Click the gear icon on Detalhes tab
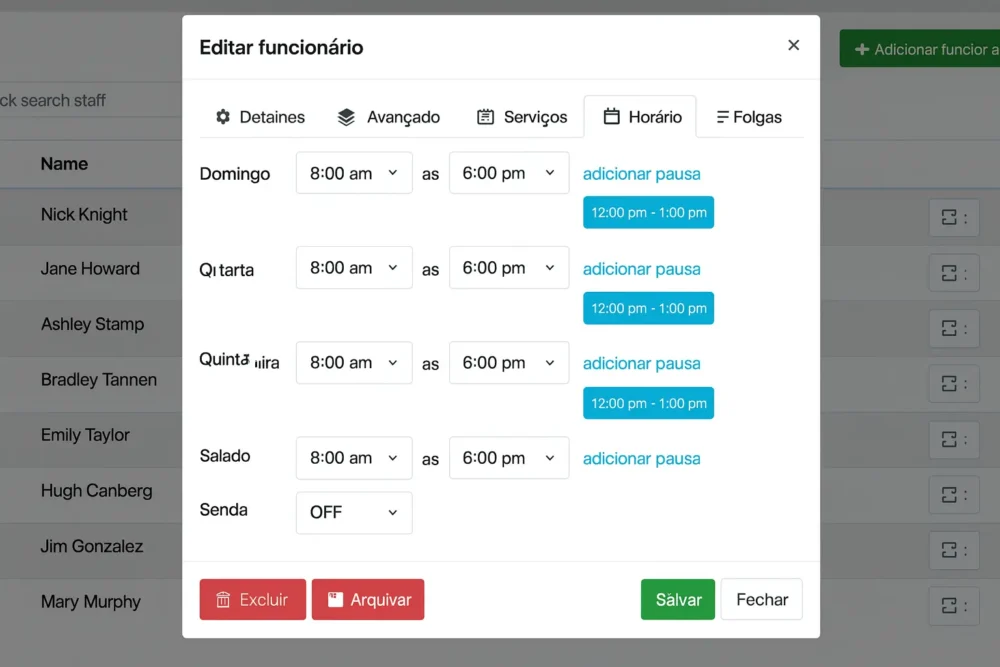 point(223,117)
